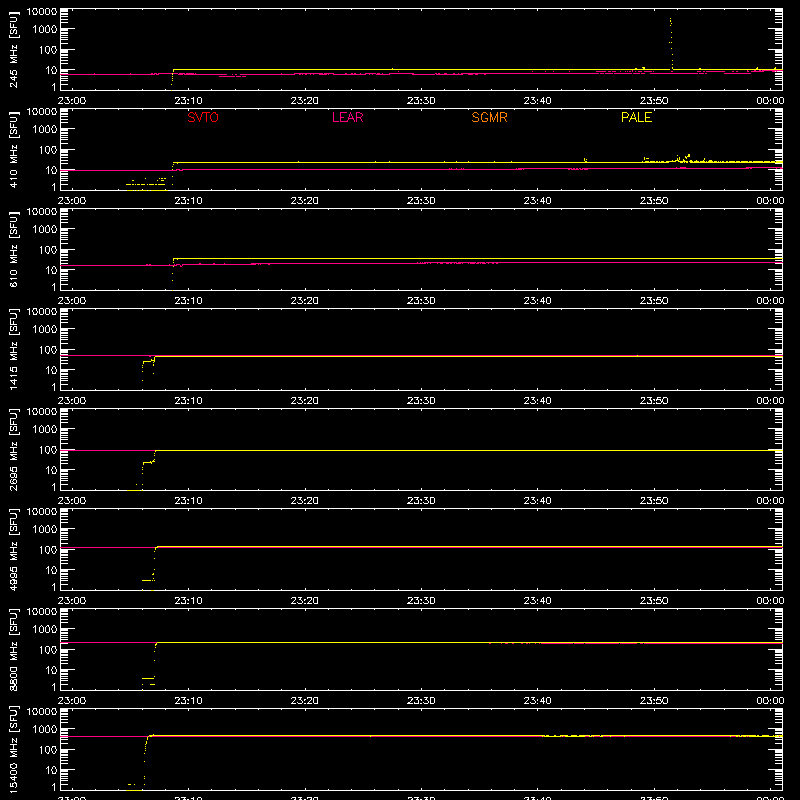Click the 10000 tick label on 245 MHz axis
The height and width of the screenshot is (800, 800).
[x=41, y=12]
